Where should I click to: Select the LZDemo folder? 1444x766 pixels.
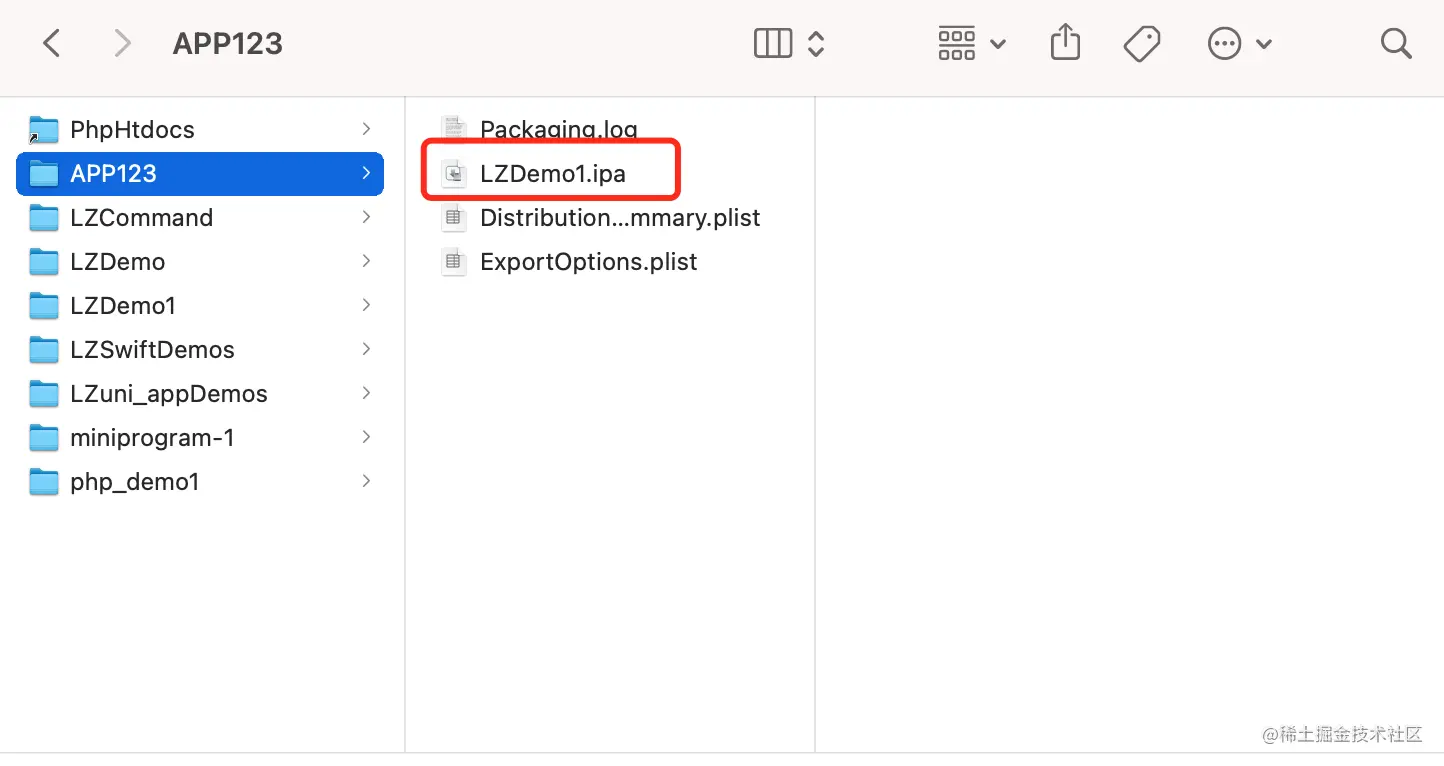point(117,262)
